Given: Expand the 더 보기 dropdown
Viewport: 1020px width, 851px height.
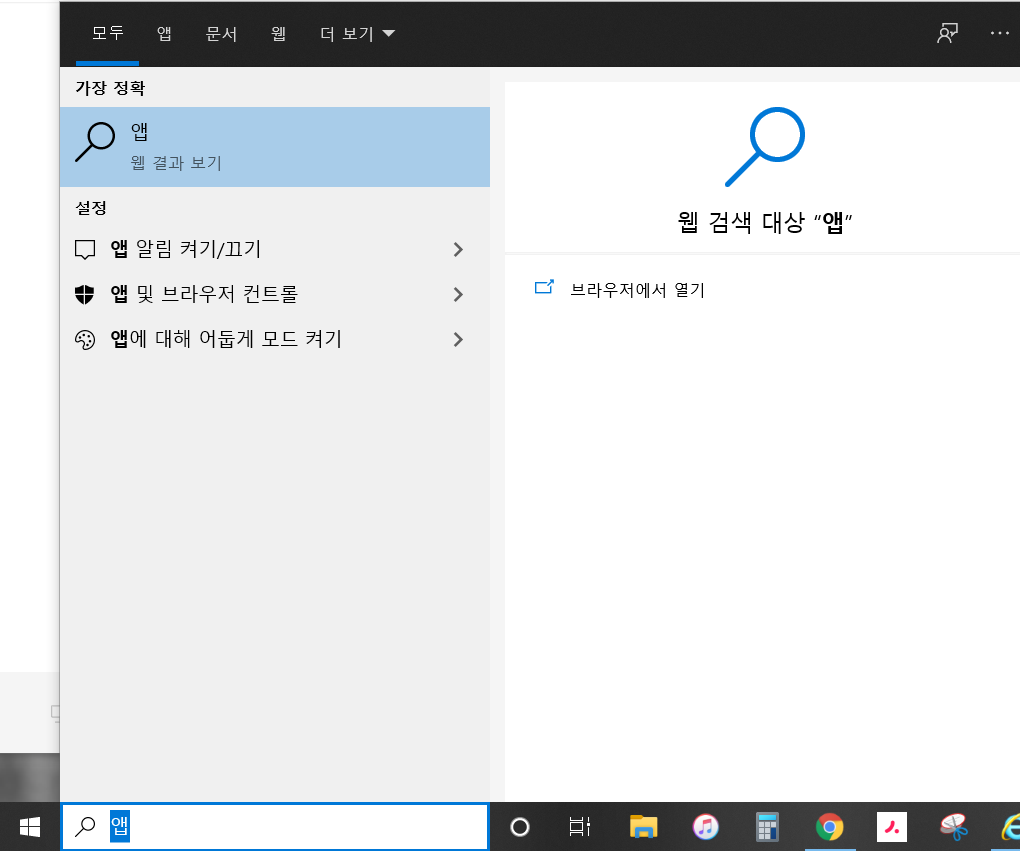Looking at the screenshot, I should [357, 33].
